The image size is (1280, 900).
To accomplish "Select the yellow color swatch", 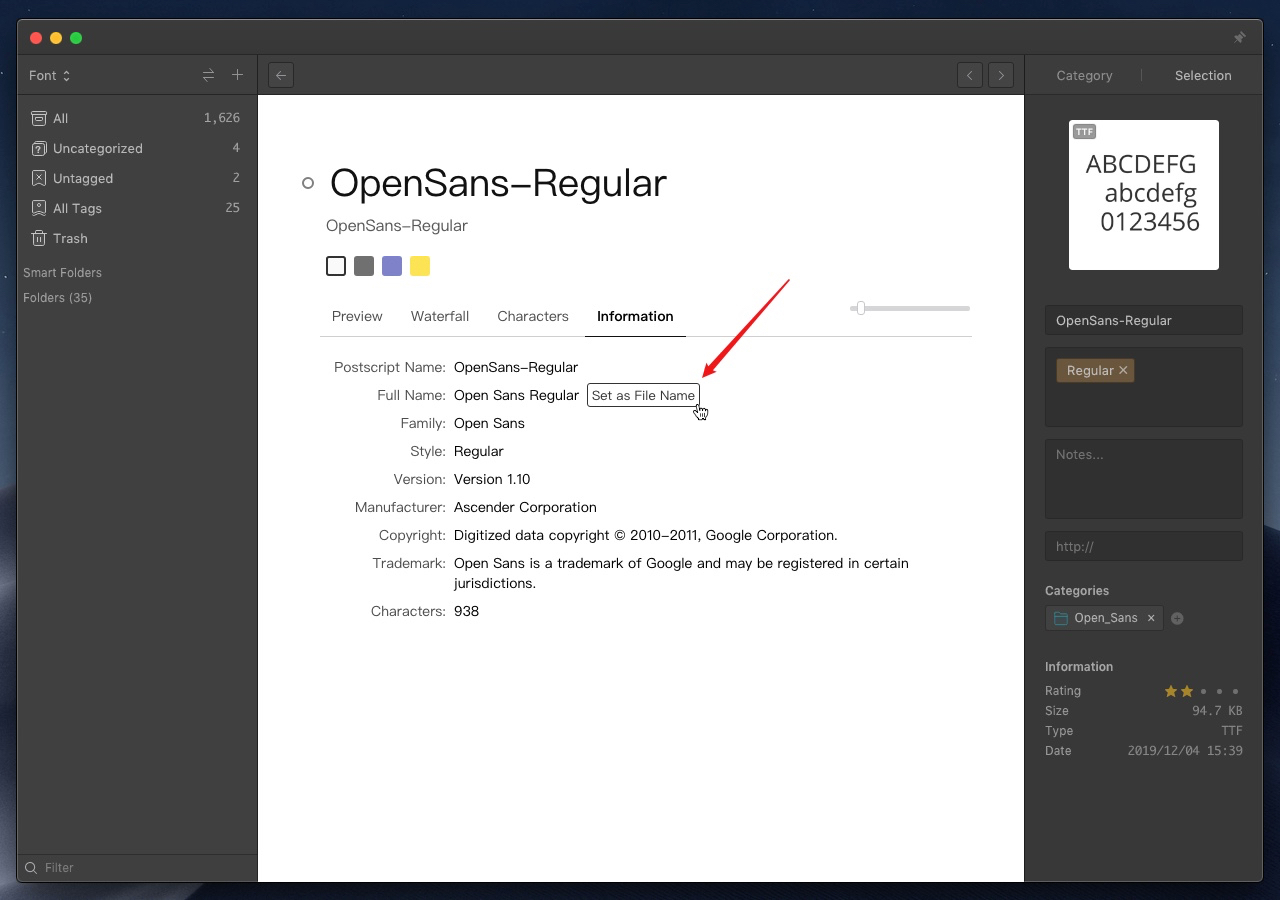I will coord(420,266).
